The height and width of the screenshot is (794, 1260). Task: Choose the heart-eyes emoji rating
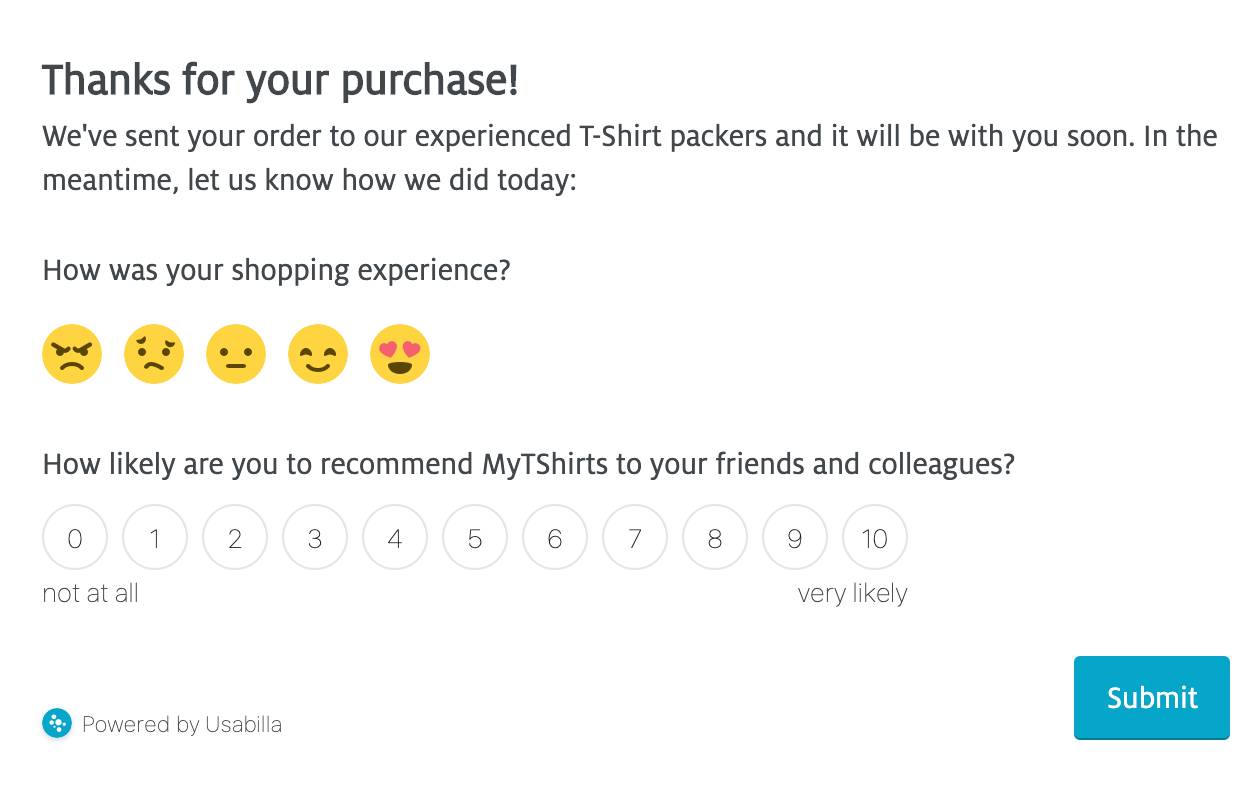(400, 355)
